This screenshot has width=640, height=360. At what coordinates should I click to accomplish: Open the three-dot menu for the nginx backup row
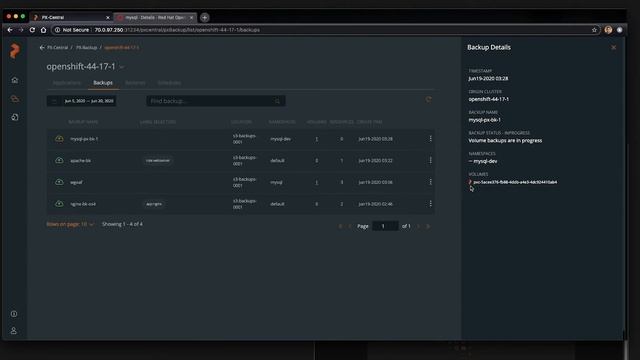430,204
